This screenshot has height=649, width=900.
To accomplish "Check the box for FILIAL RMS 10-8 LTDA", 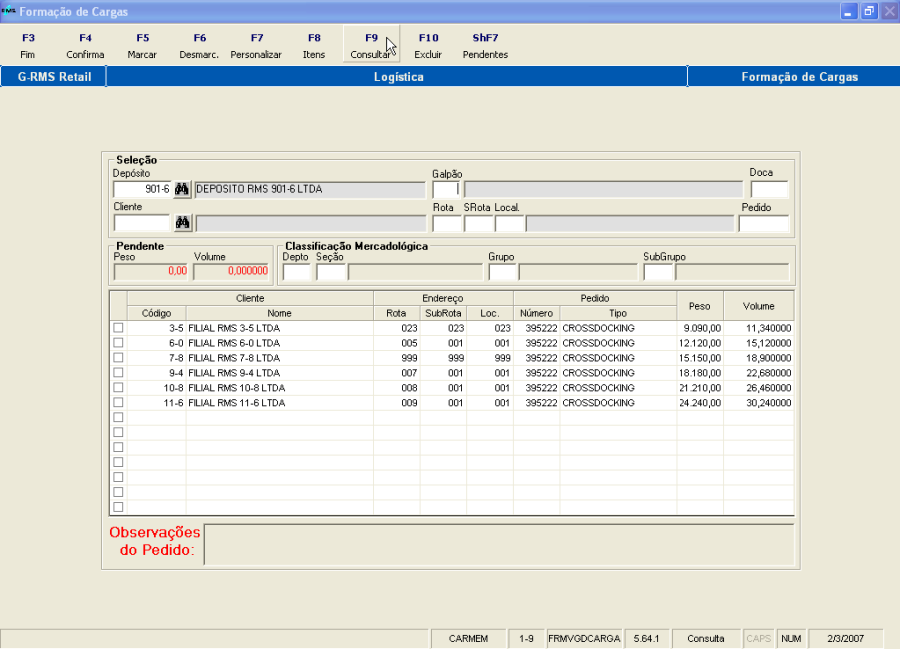I will click(x=118, y=387).
